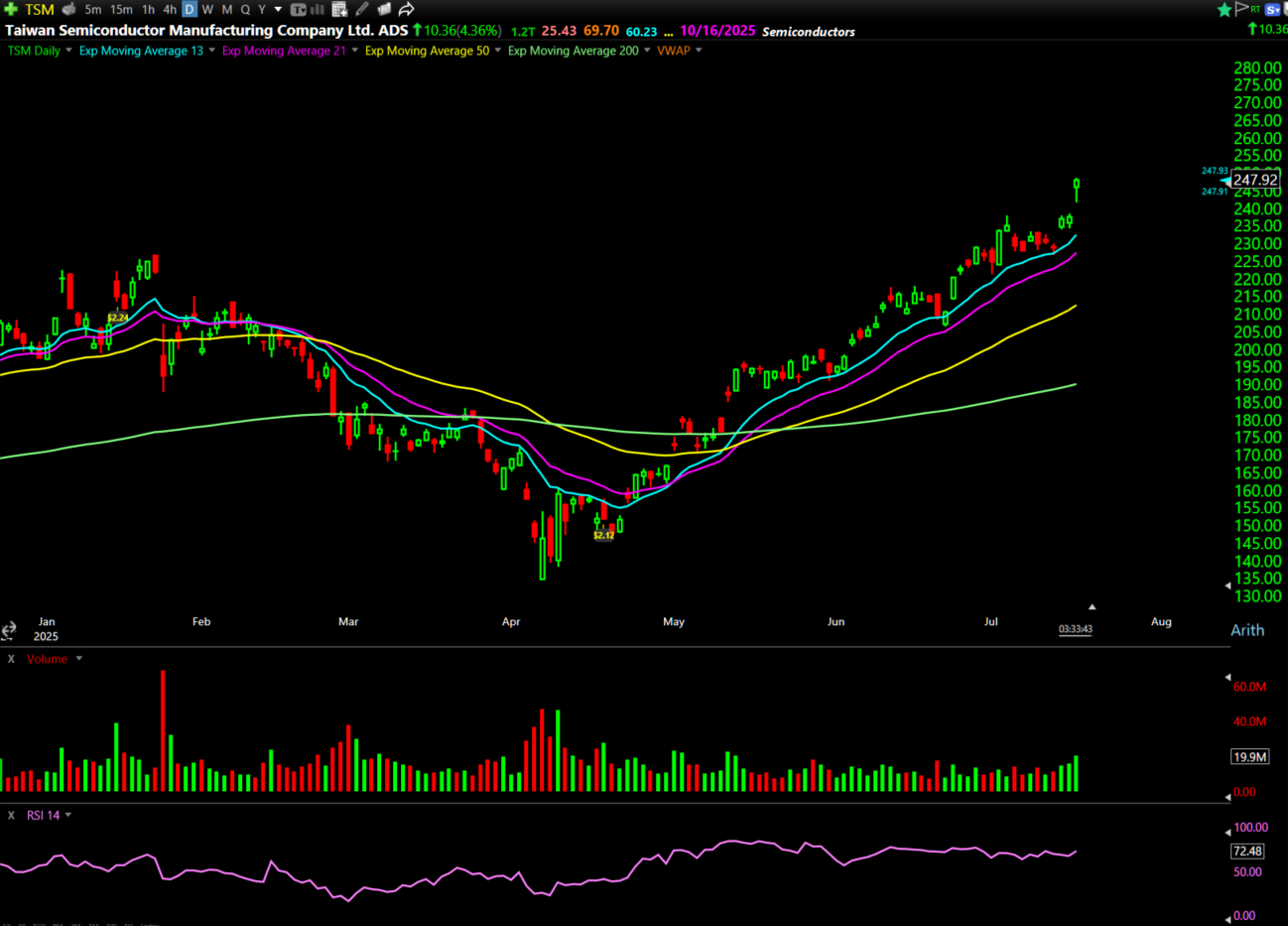
Task: Click the printer icon beside TSM
Action: pyautogui.click(x=68, y=9)
